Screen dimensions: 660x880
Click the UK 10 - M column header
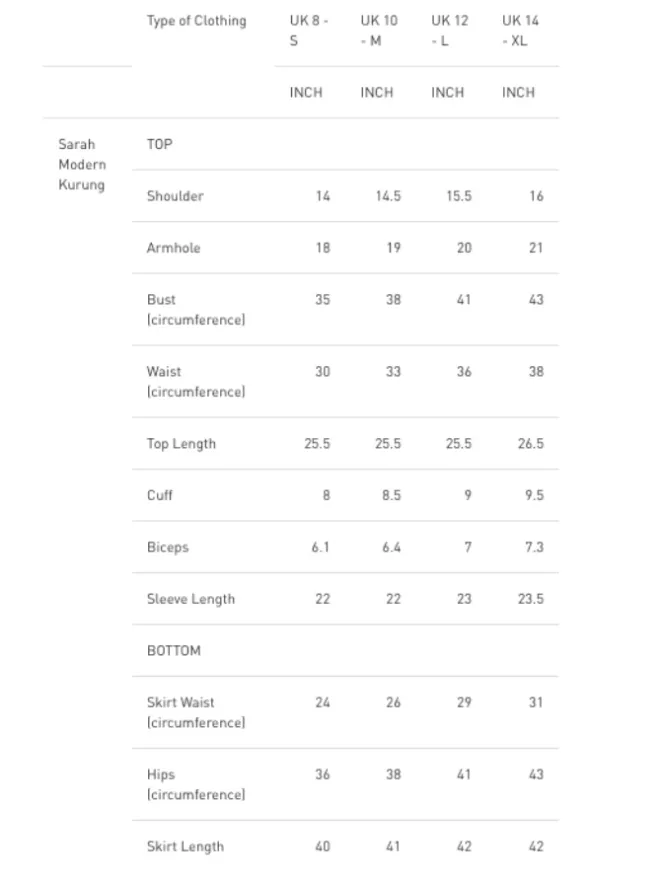coord(378,31)
